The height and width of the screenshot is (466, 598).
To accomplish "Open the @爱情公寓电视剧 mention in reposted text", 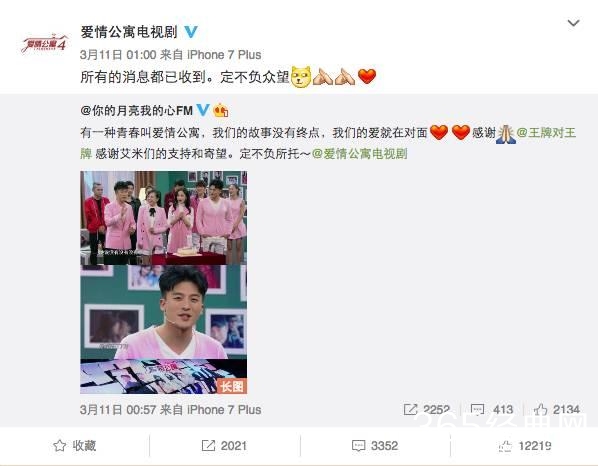I will tap(360, 154).
